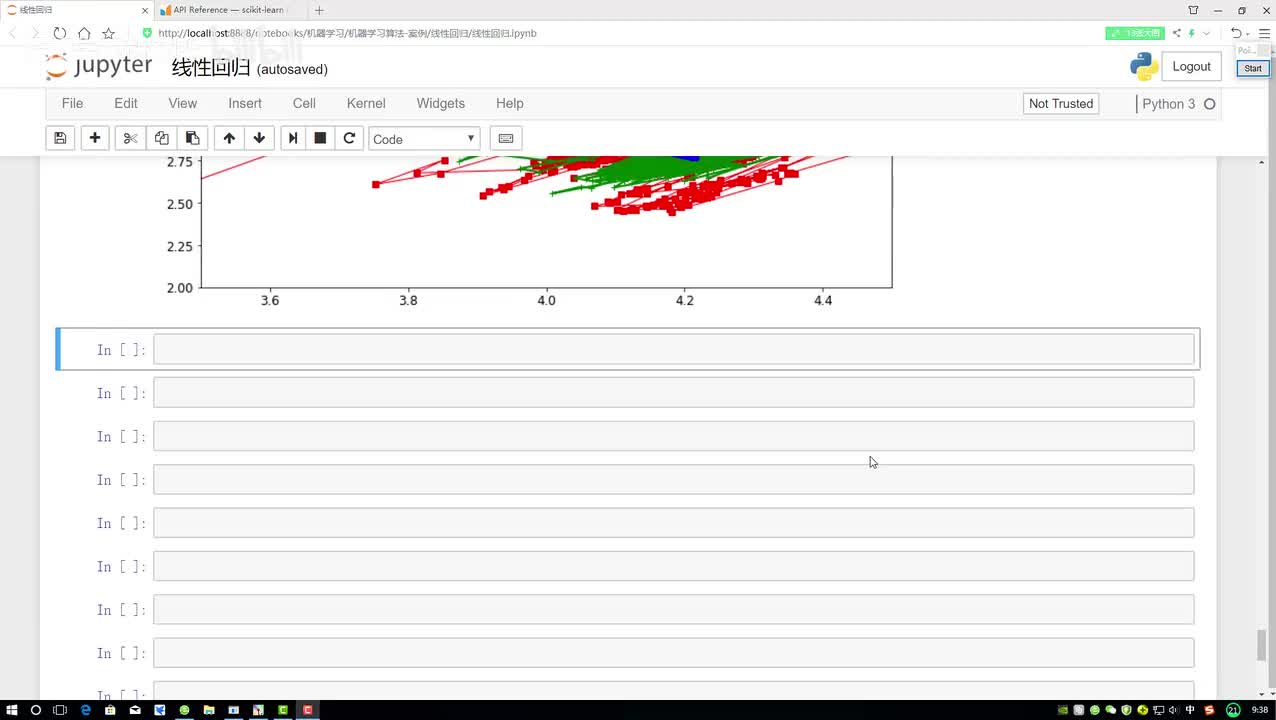
Task: Open Task View on the taskbar
Action: (x=60, y=710)
